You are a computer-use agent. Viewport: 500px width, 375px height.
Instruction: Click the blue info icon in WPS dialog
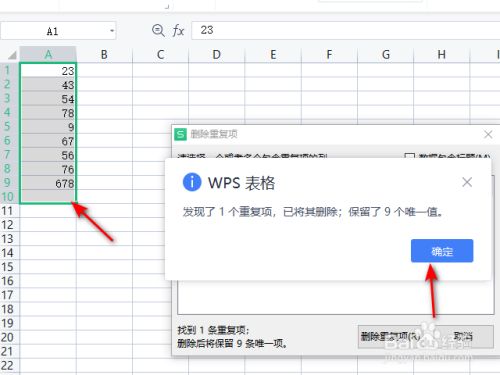[x=192, y=182]
